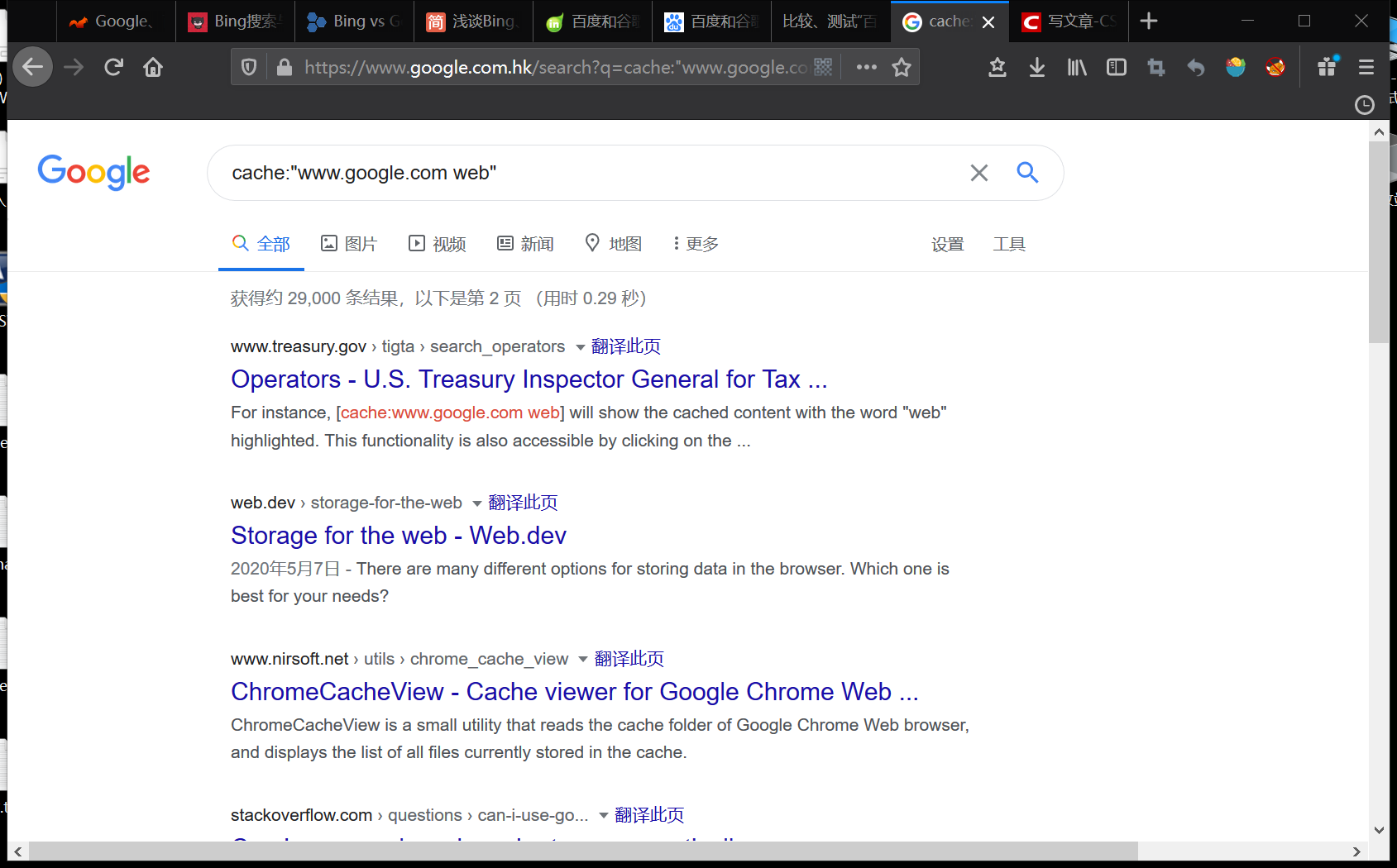1397x868 pixels.
Task: Click the fruit bowl extension icon
Action: tap(1235, 67)
